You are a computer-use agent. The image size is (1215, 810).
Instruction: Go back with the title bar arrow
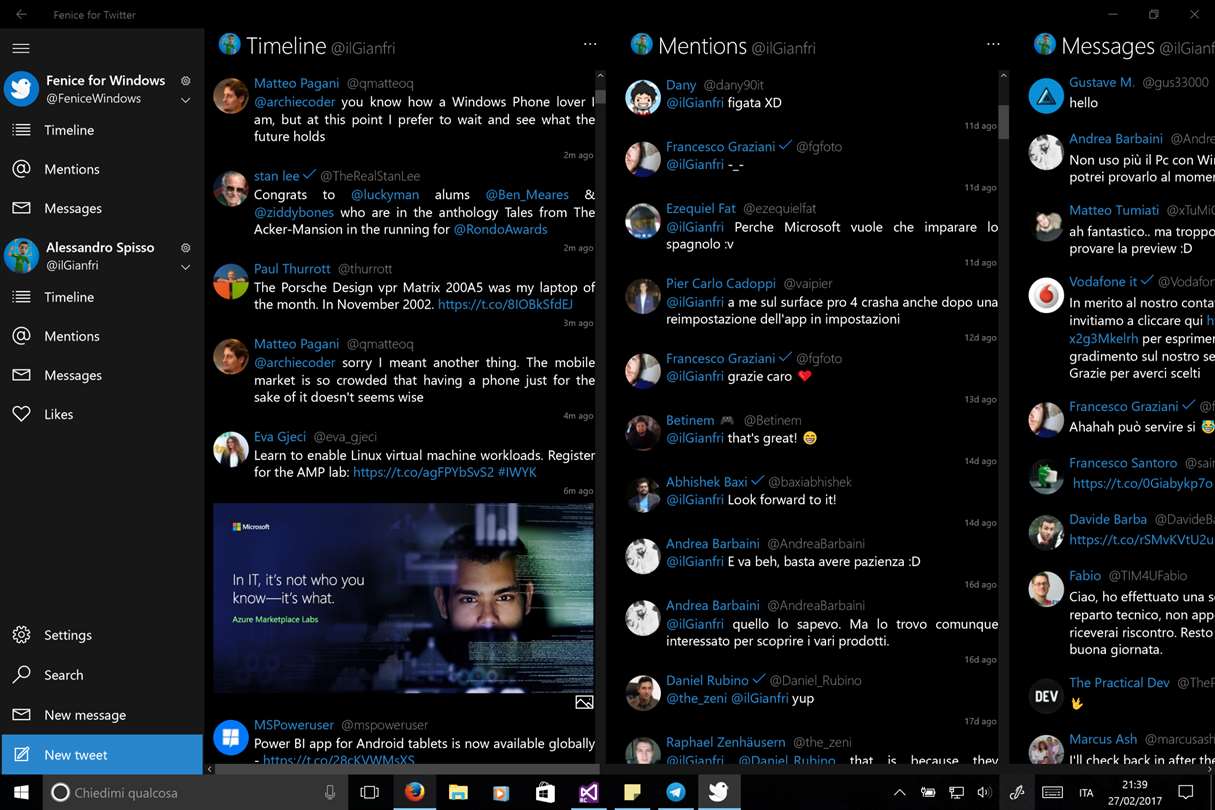tap(21, 15)
